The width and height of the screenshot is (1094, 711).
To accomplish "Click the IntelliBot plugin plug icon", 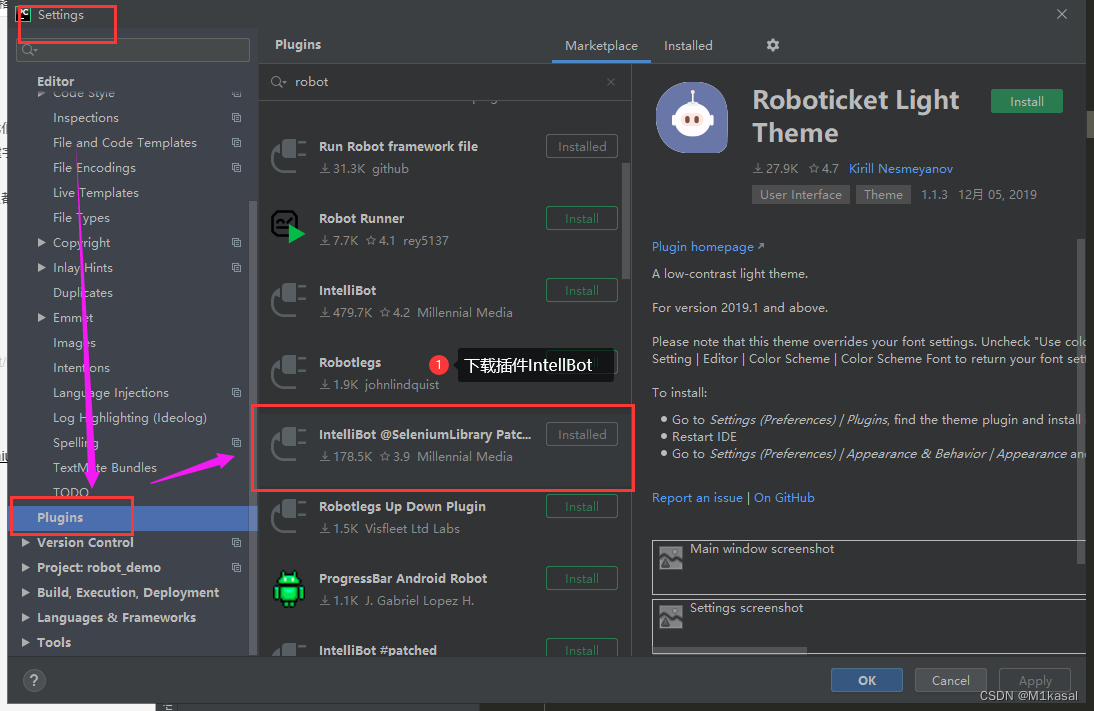I will tap(288, 301).
